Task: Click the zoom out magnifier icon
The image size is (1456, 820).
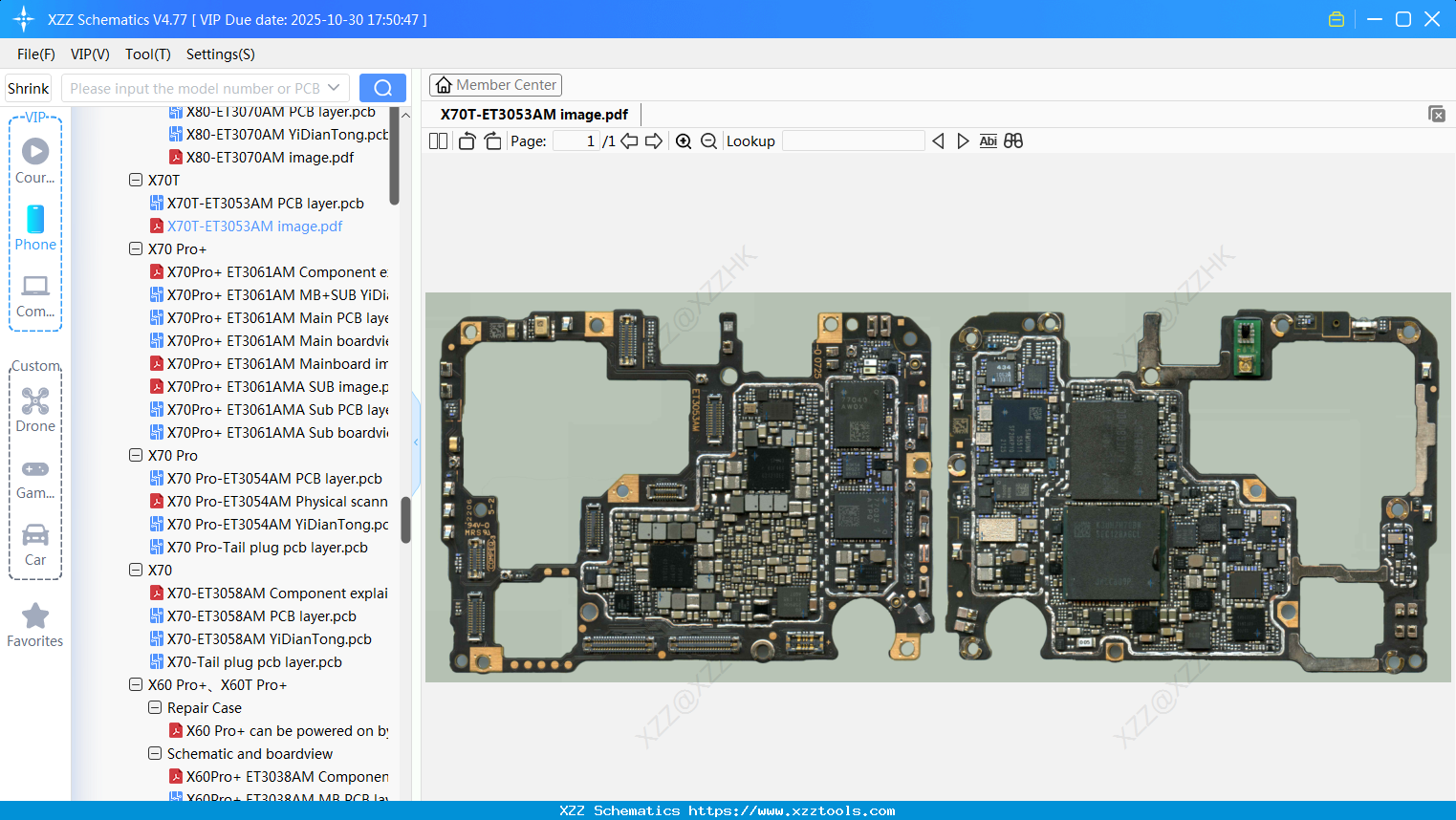Action: pyautogui.click(x=708, y=141)
